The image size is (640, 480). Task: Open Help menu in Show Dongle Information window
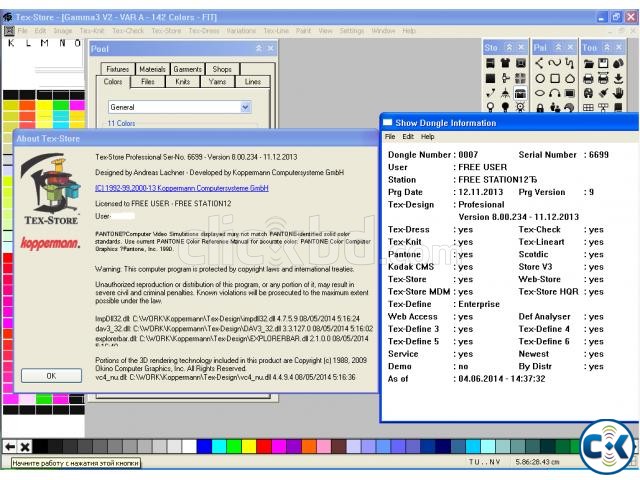[x=427, y=137]
